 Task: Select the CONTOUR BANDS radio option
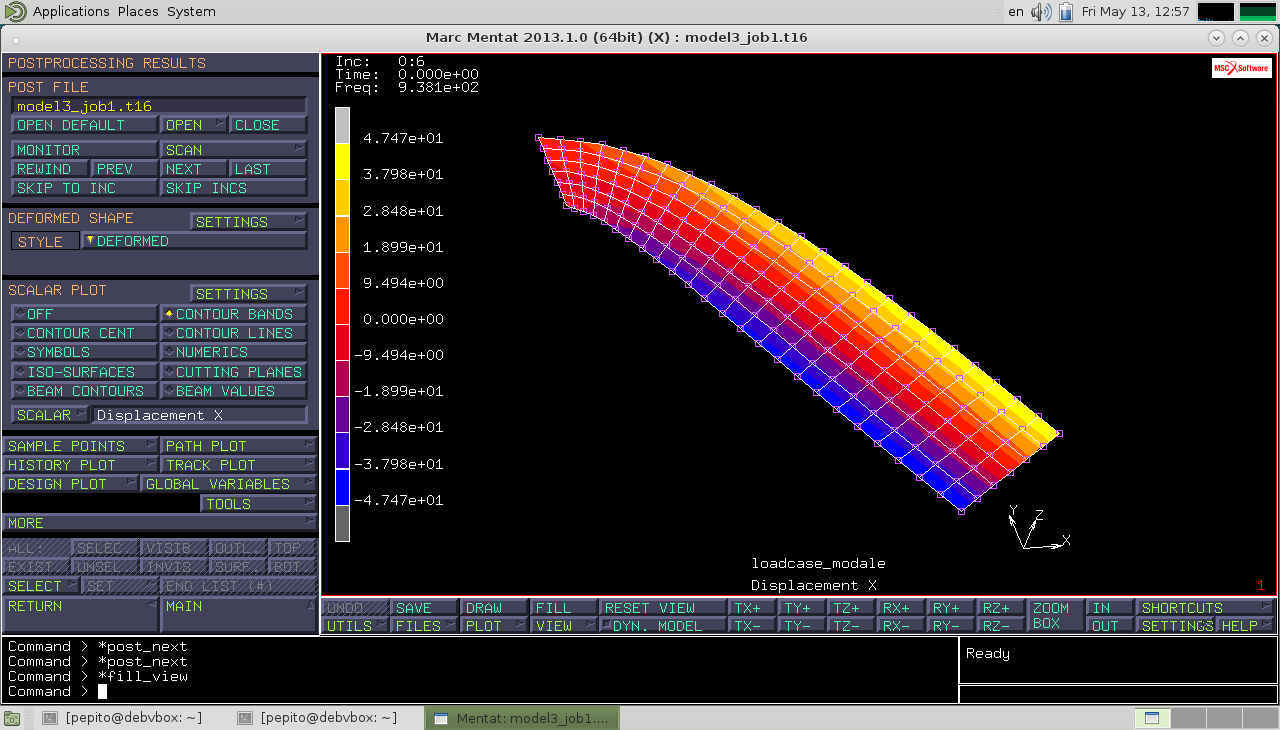(x=234, y=314)
